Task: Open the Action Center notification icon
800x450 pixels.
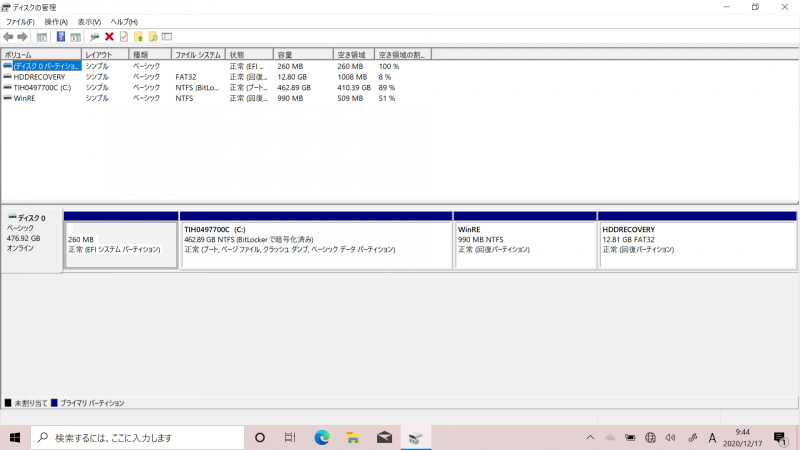Action: (780, 438)
